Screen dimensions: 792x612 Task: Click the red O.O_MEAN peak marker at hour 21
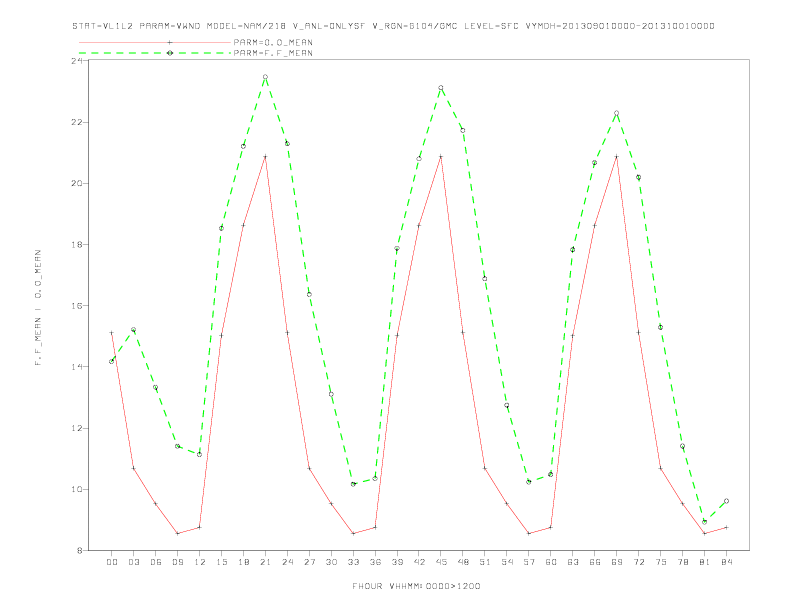pos(265,157)
